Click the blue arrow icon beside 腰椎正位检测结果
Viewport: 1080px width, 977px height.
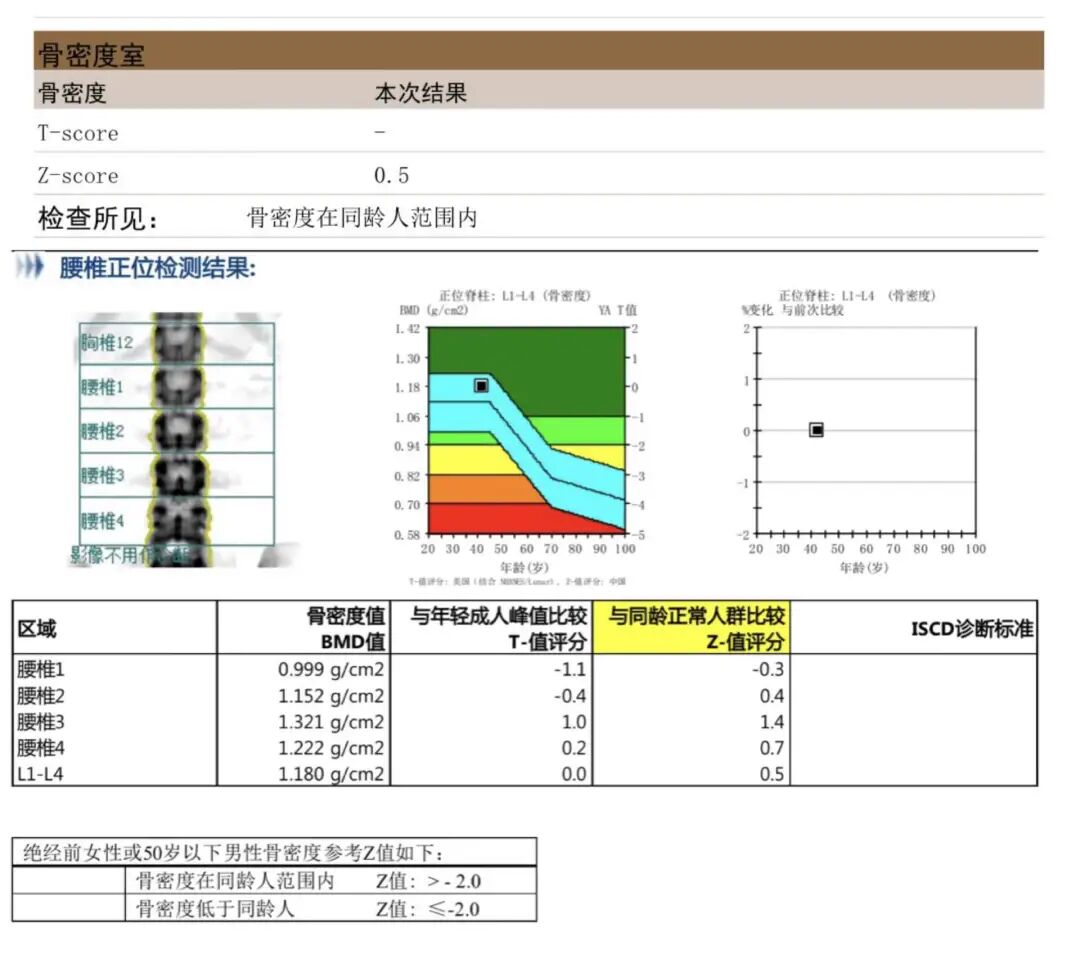(x=30, y=267)
